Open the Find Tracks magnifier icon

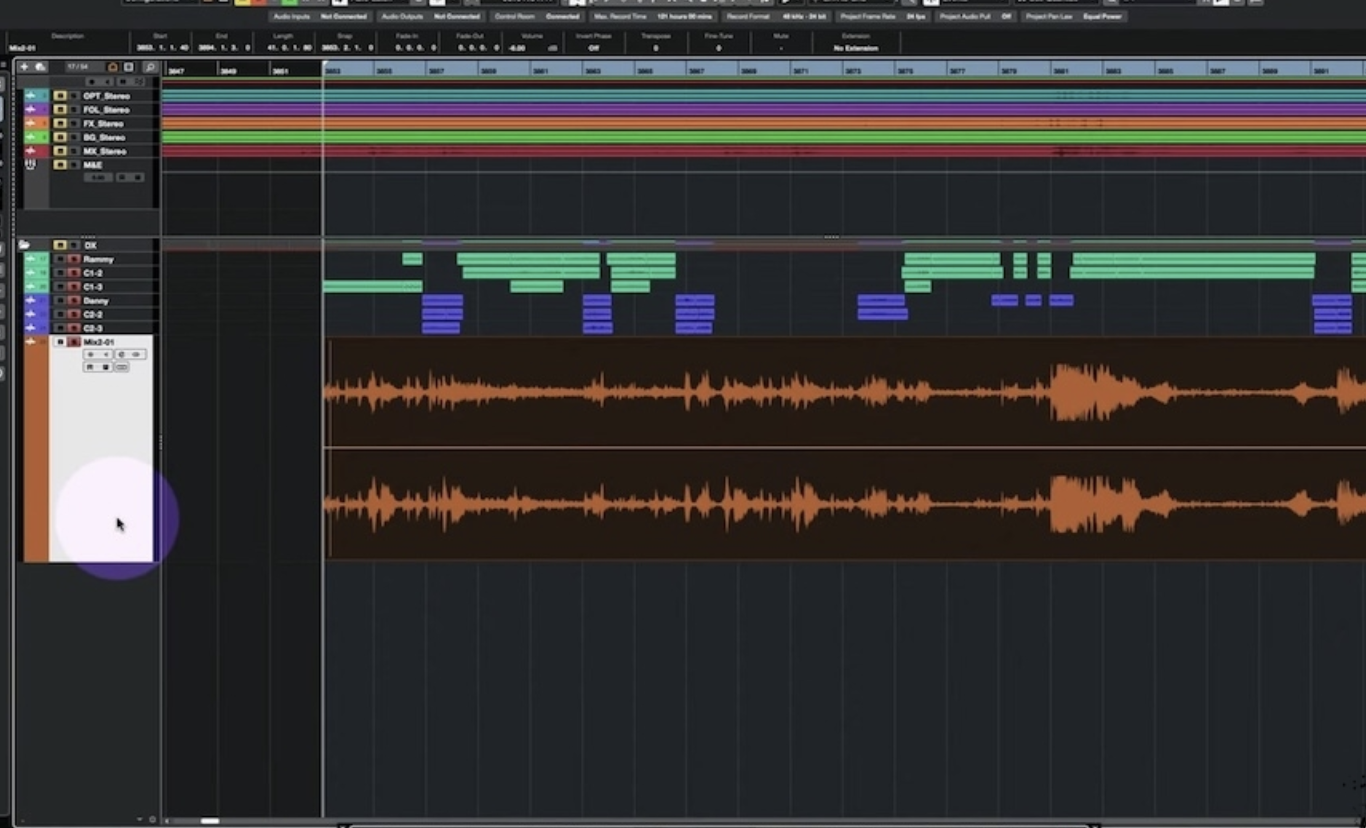pos(149,66)
